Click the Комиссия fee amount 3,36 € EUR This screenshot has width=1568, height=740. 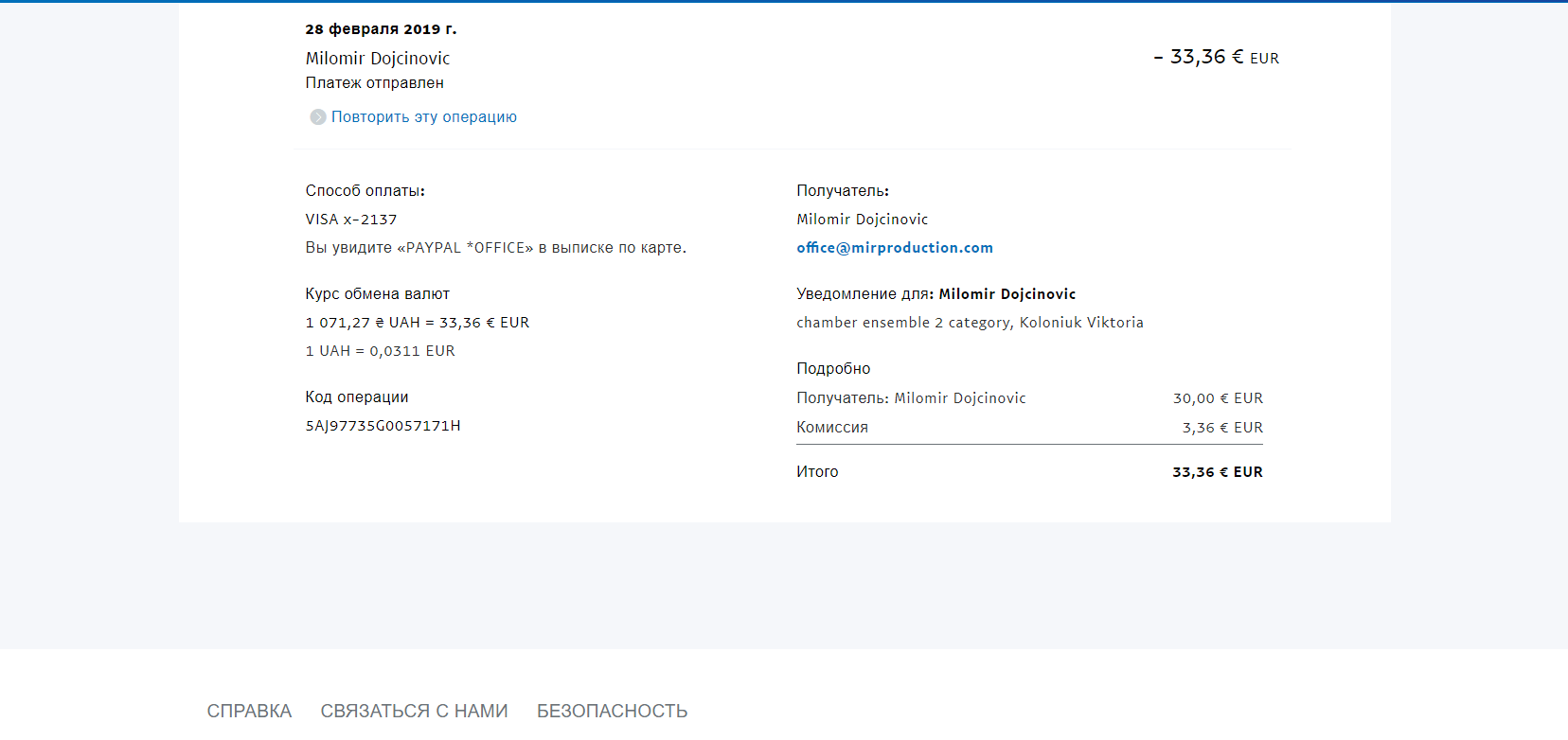coord(1221,428)
